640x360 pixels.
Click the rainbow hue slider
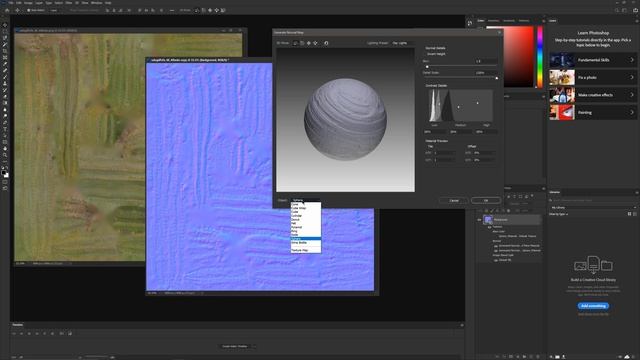pos(540,57)
